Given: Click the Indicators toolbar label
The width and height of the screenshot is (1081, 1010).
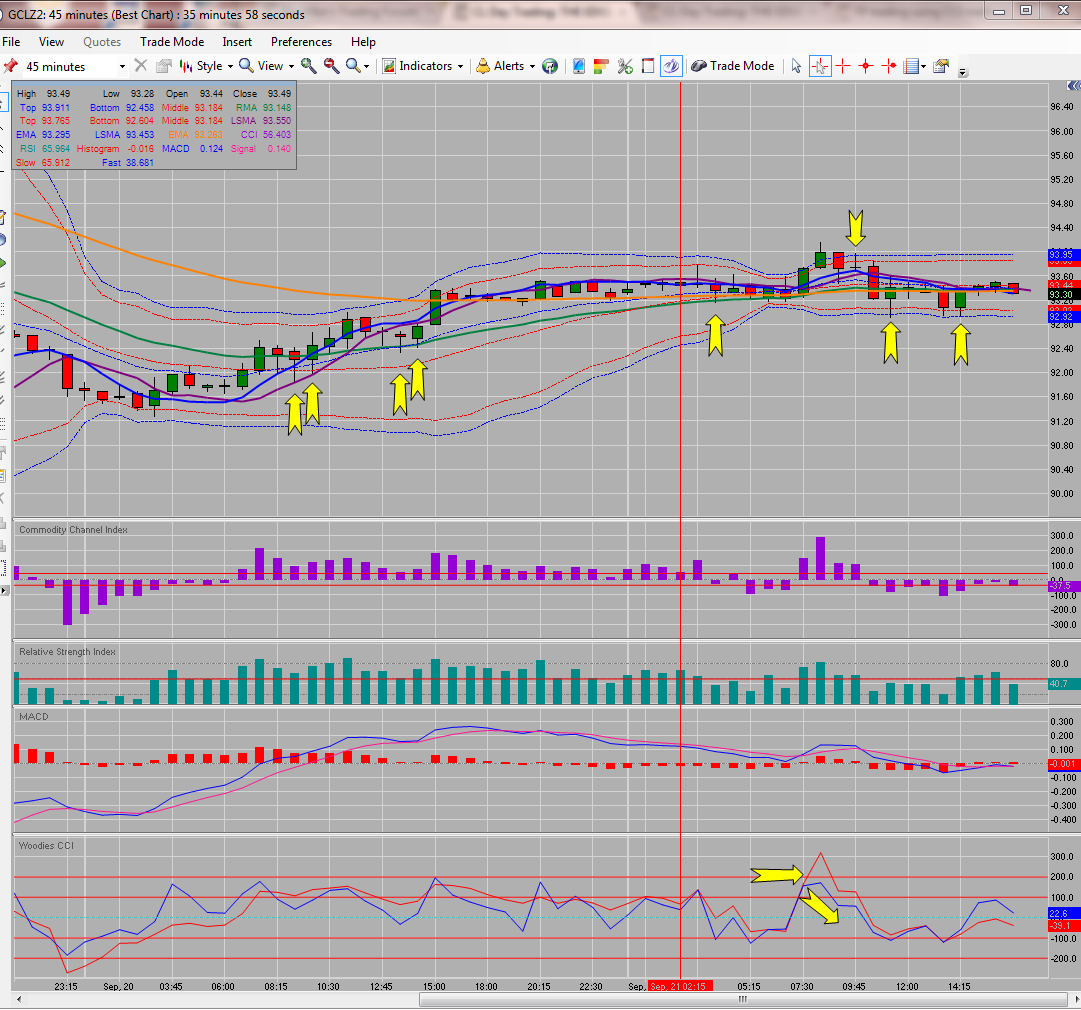Looking at the screenshot, I should coord(425,65).
